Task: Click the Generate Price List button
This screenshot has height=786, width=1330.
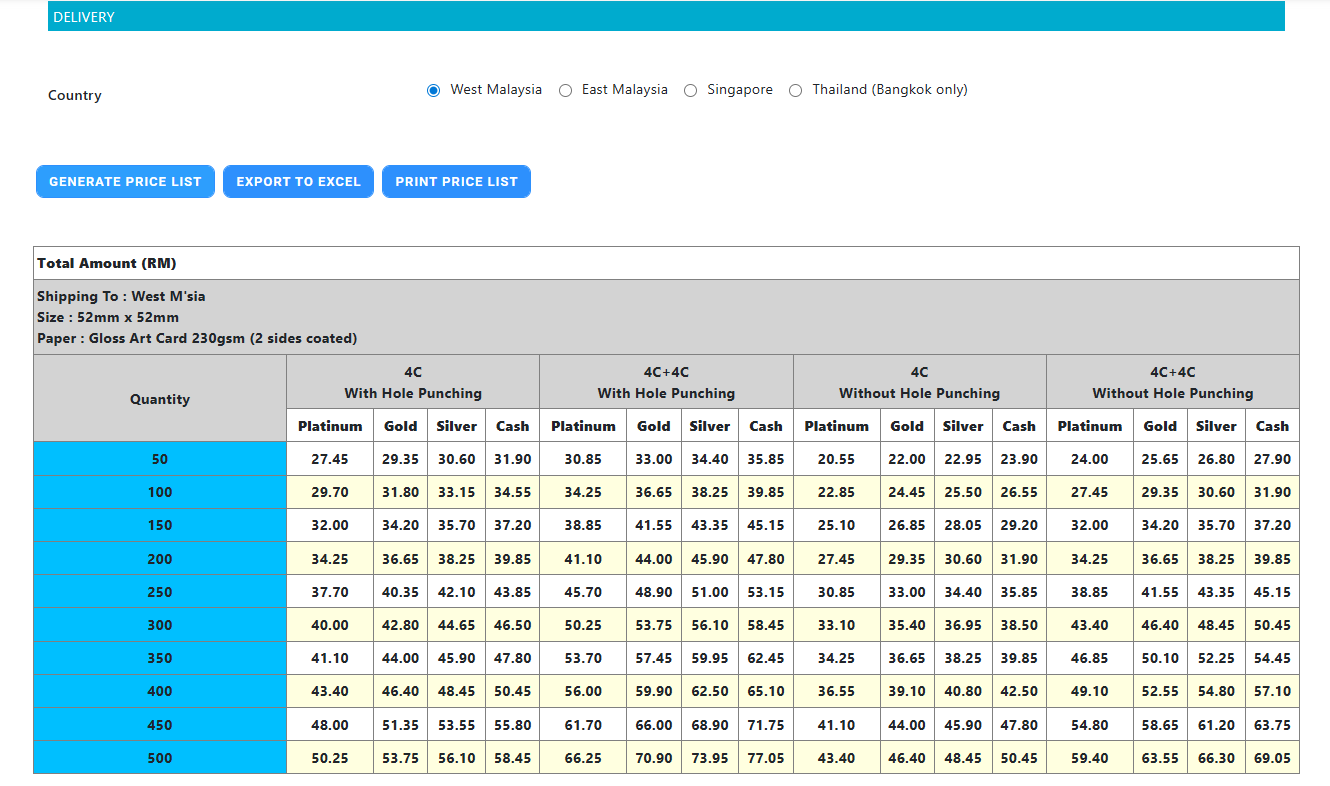Action: coord(125,182)
